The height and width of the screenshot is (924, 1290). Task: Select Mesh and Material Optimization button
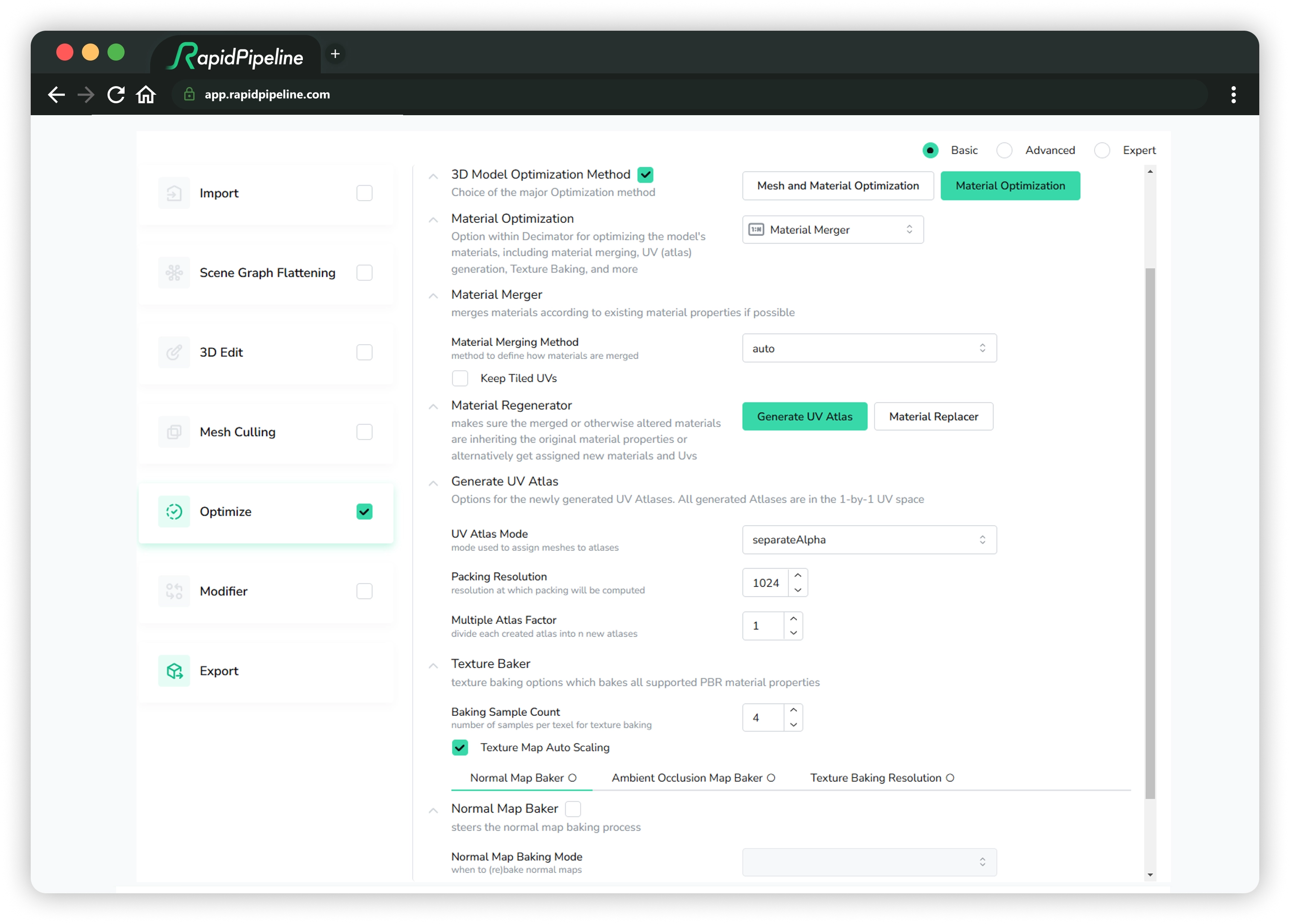point(838,186)
